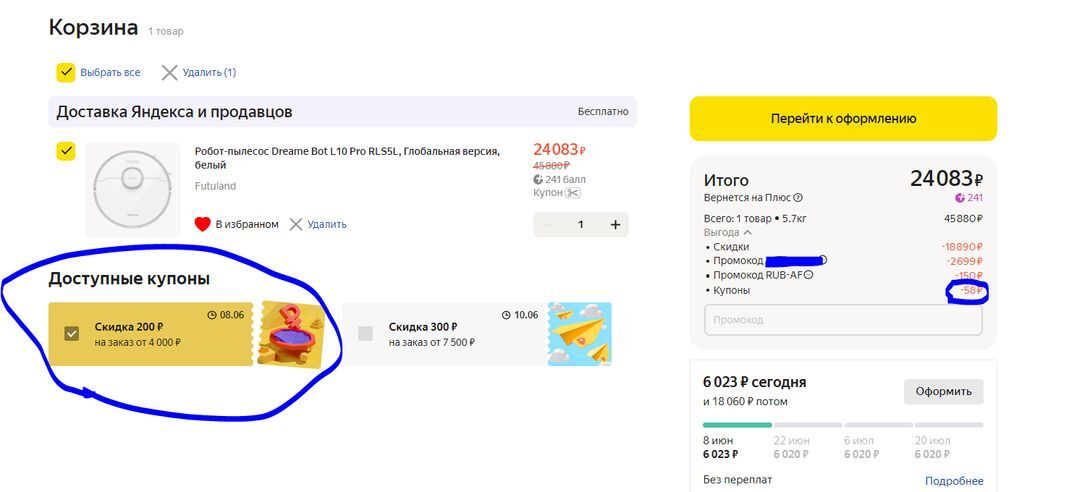Increase item quantity with plus button
The height and width of the screenshot is (492, 1090).
pyautogui.click(x=615, y=225)
